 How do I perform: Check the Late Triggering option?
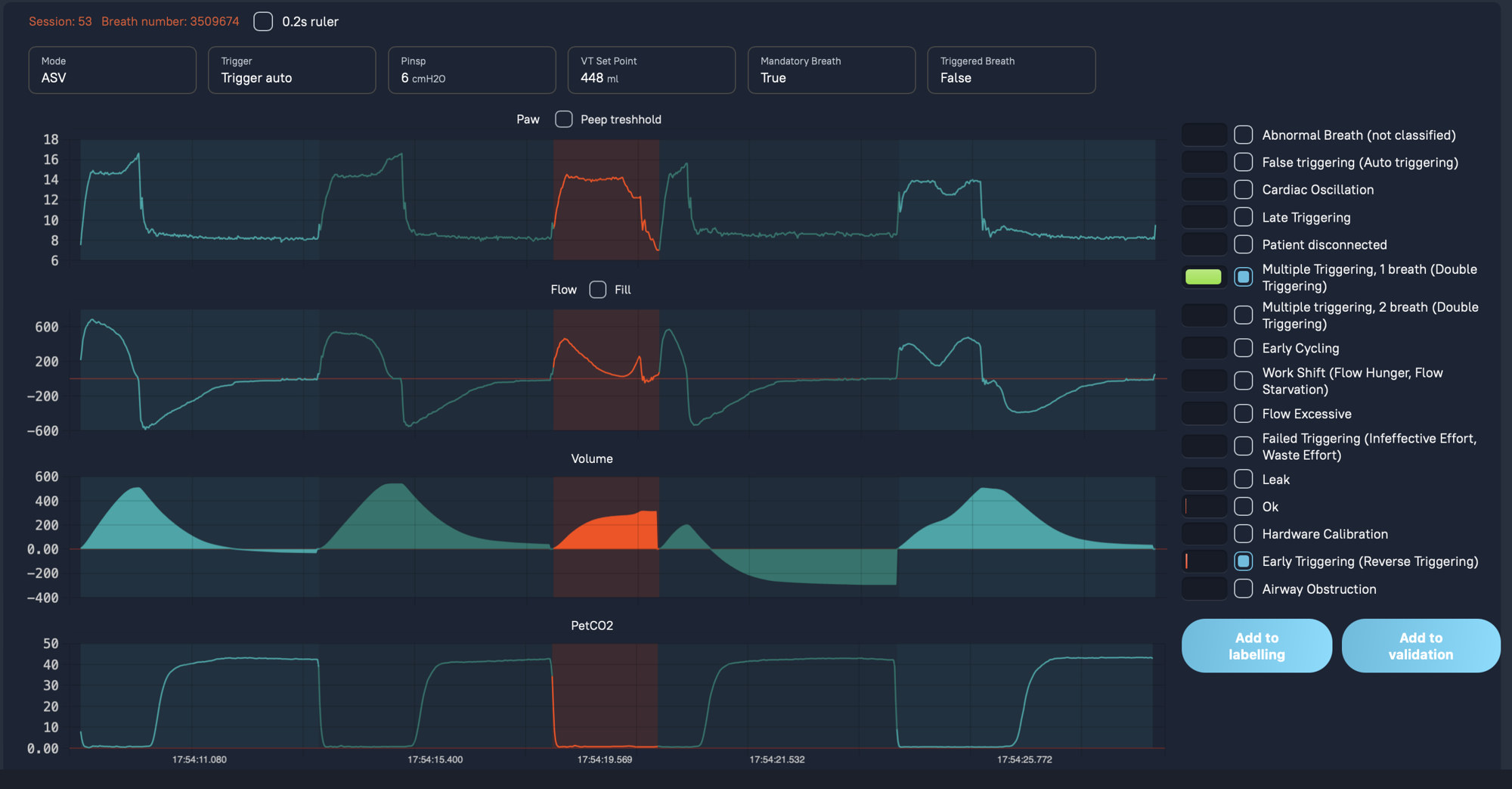tap(1244, 217)
